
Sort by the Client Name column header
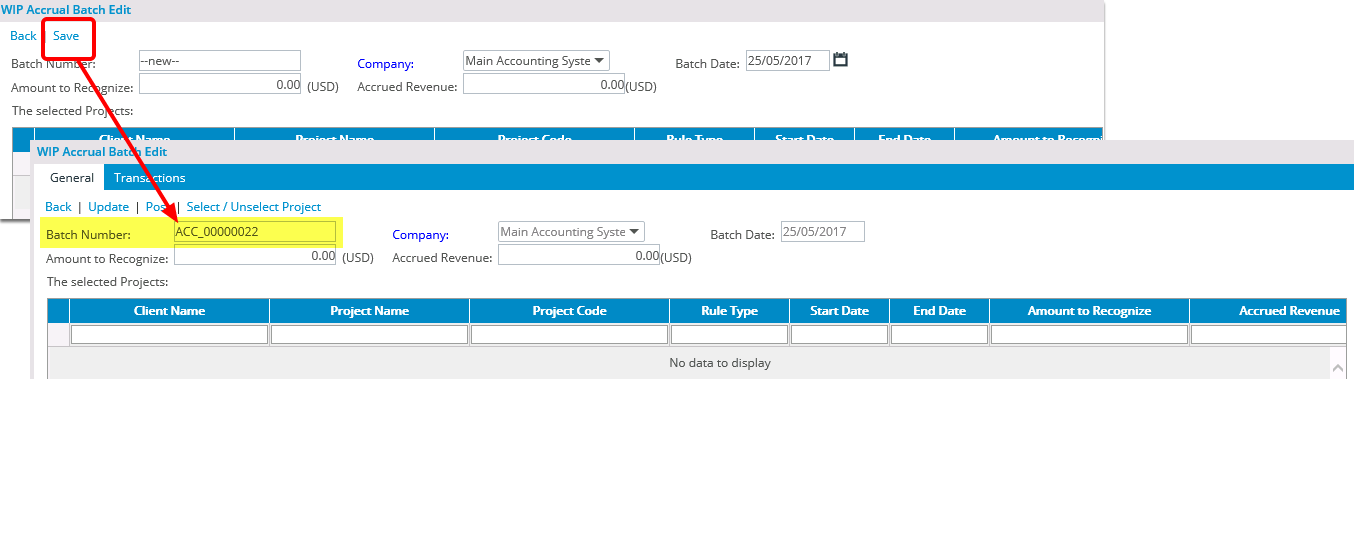click(x=169, y=311)
